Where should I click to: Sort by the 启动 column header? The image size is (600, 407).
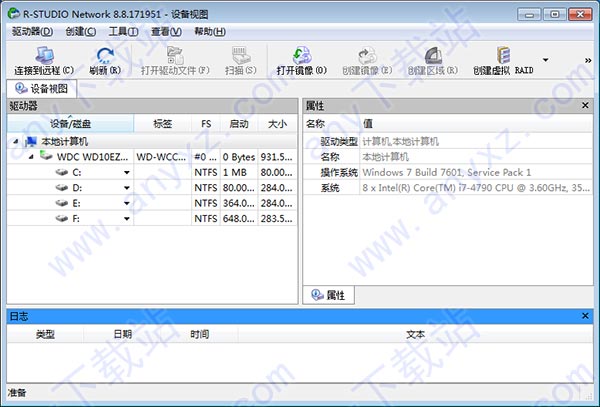coord(239,124)
